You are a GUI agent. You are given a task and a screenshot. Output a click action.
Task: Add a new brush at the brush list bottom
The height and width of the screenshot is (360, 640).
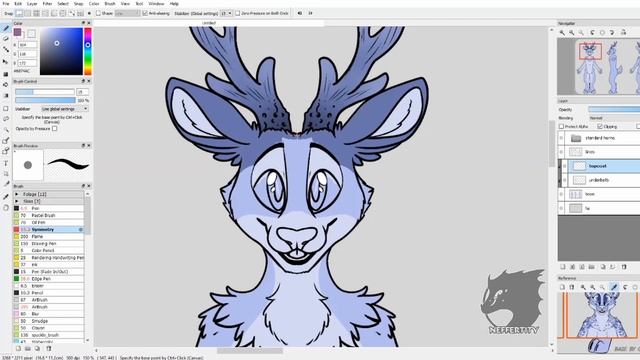[x=18, y=349]
